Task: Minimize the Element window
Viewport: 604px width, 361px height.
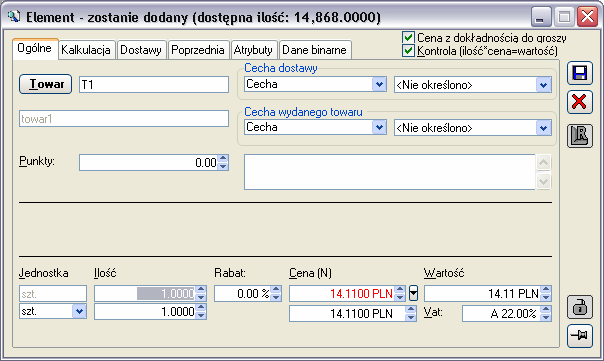Action: 542,17
